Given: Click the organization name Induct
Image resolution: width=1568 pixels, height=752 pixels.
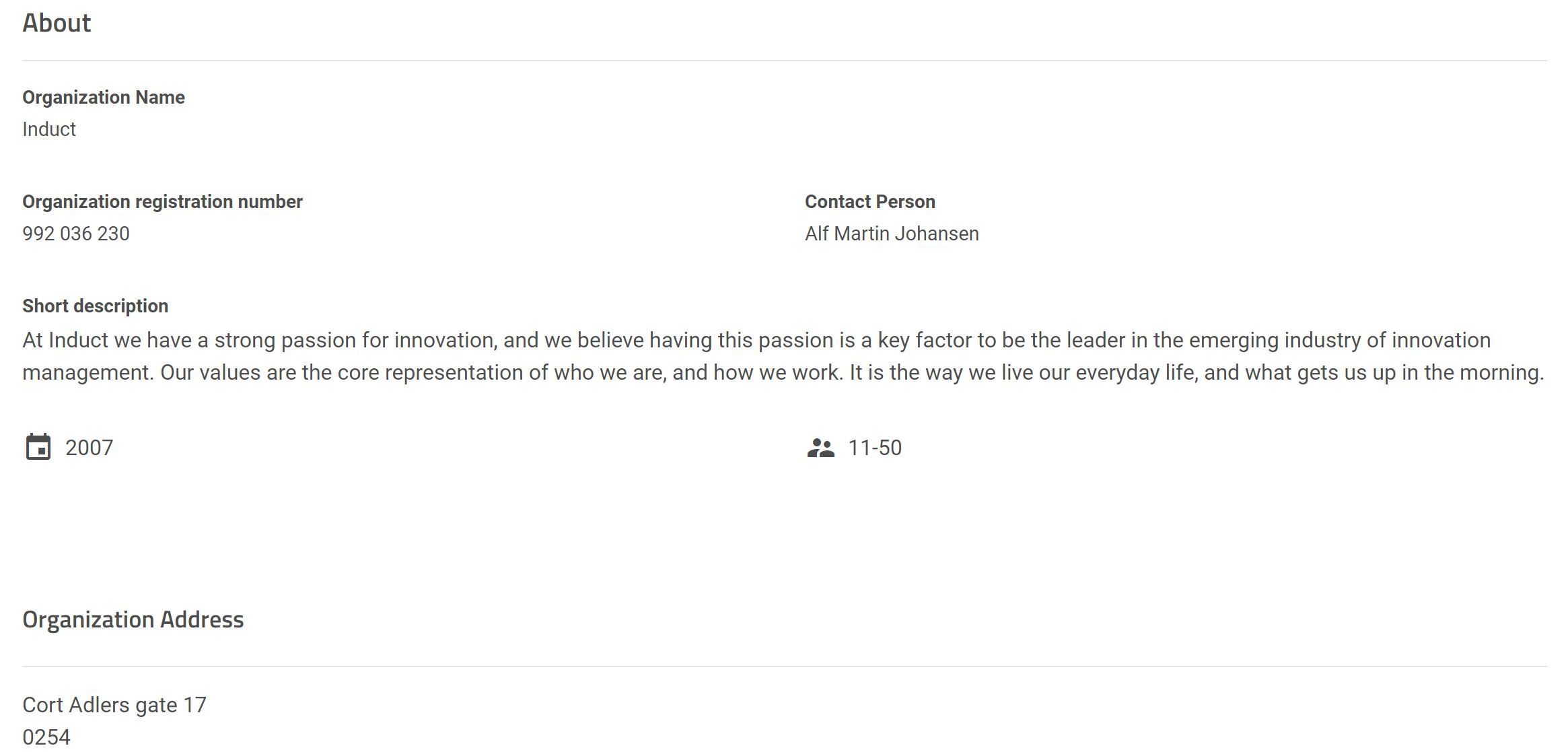Looking at the screenshot, I should (49, 129).
